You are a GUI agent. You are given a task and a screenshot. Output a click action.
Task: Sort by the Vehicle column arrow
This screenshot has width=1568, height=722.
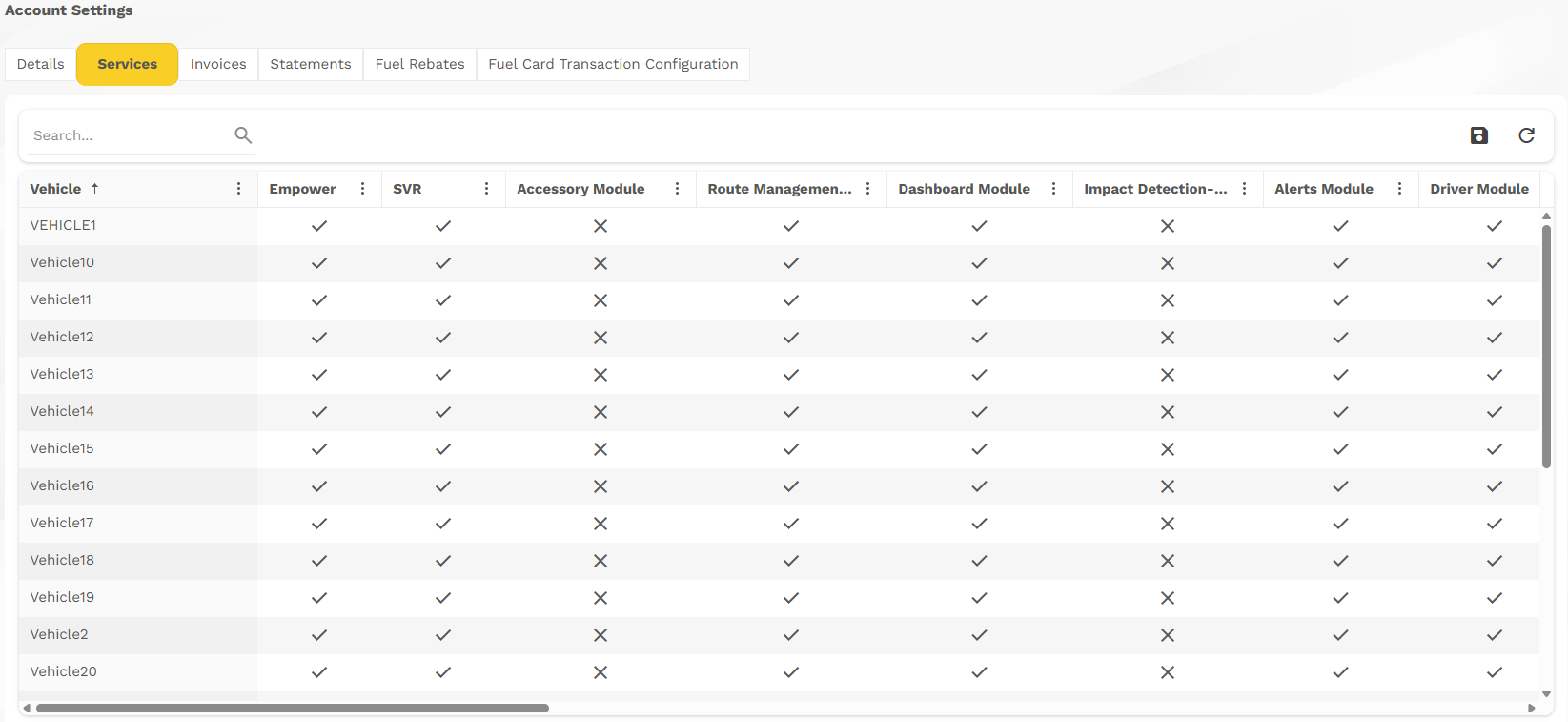tap(94, 189)
